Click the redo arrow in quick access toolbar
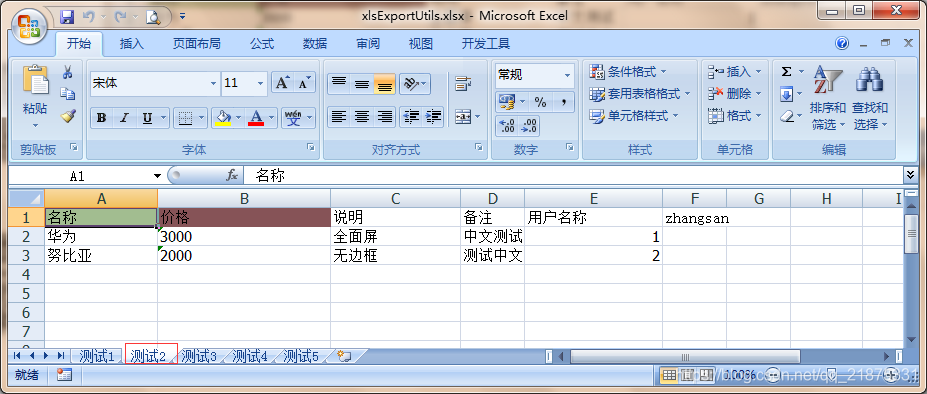Viewport: 927px width, 394px height. [121, 17]
